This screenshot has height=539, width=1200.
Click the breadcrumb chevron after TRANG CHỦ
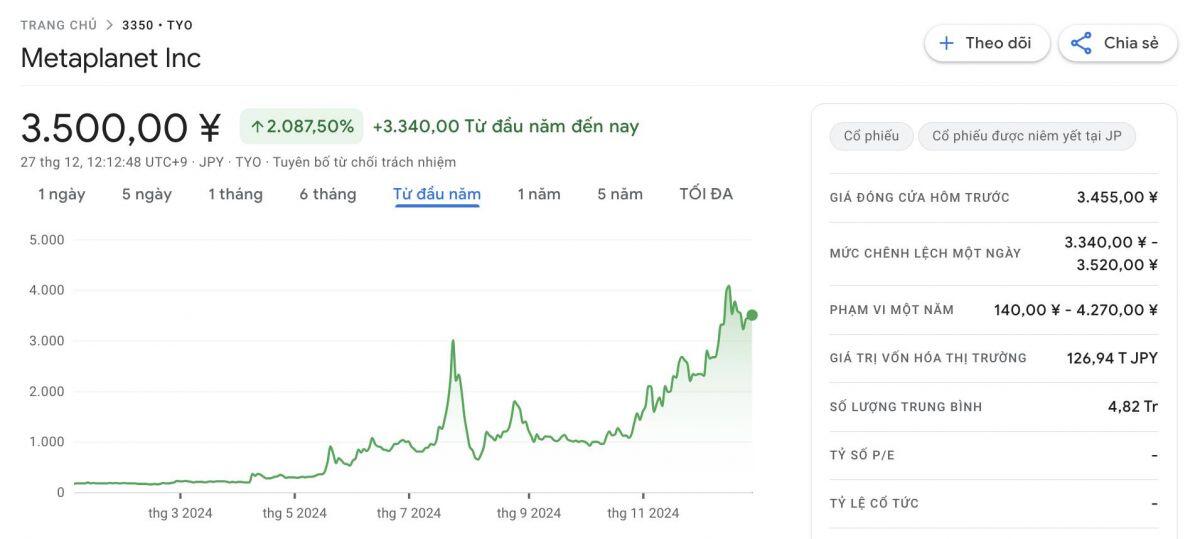click(x=109, y=25)
